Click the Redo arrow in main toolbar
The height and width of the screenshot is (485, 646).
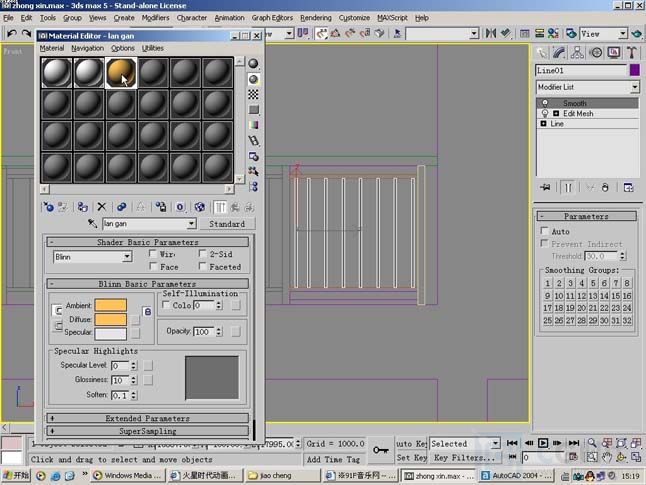coord(26,33)
